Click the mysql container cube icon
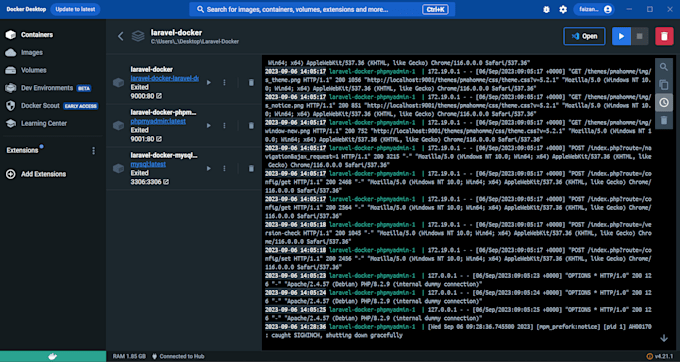Screen dimensions: 680x362 coord(118,169)
